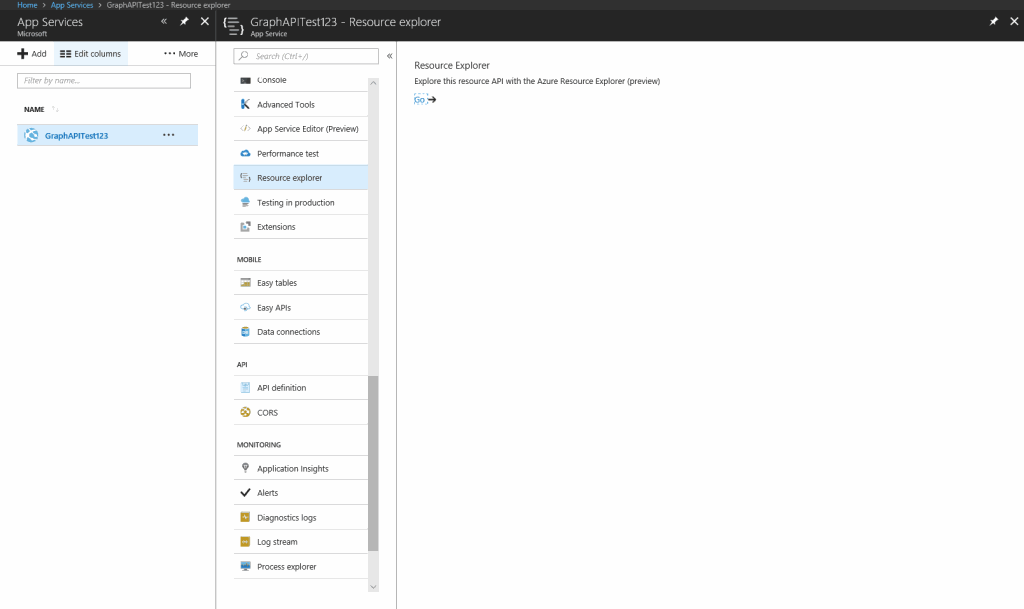The height and width of the screenshot is (609, 1024).
Task: Click the Resource explorer braces icon
Action: pyautogui.click(x=246, y=178)
